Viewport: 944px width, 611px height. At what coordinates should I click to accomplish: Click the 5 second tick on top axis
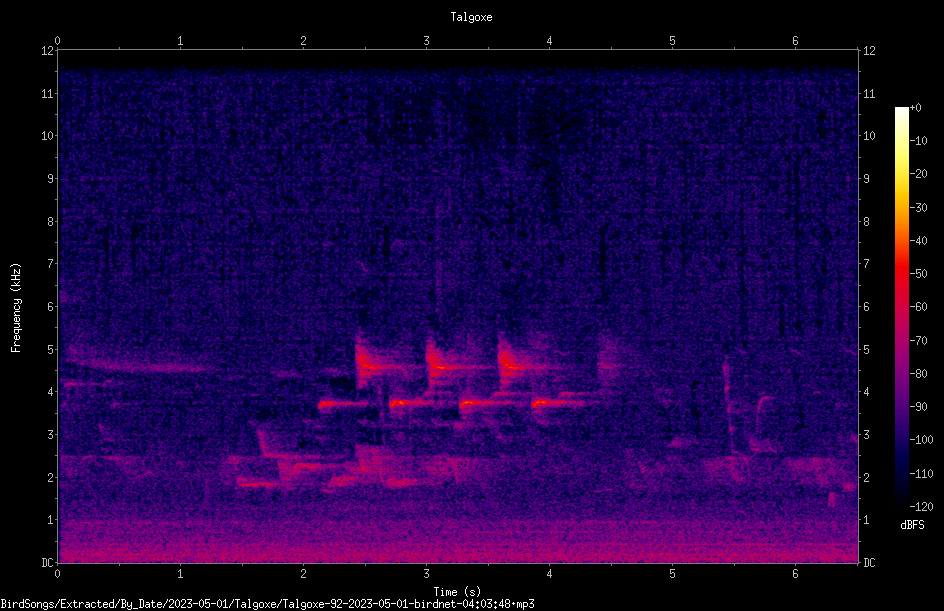point(672,41)
